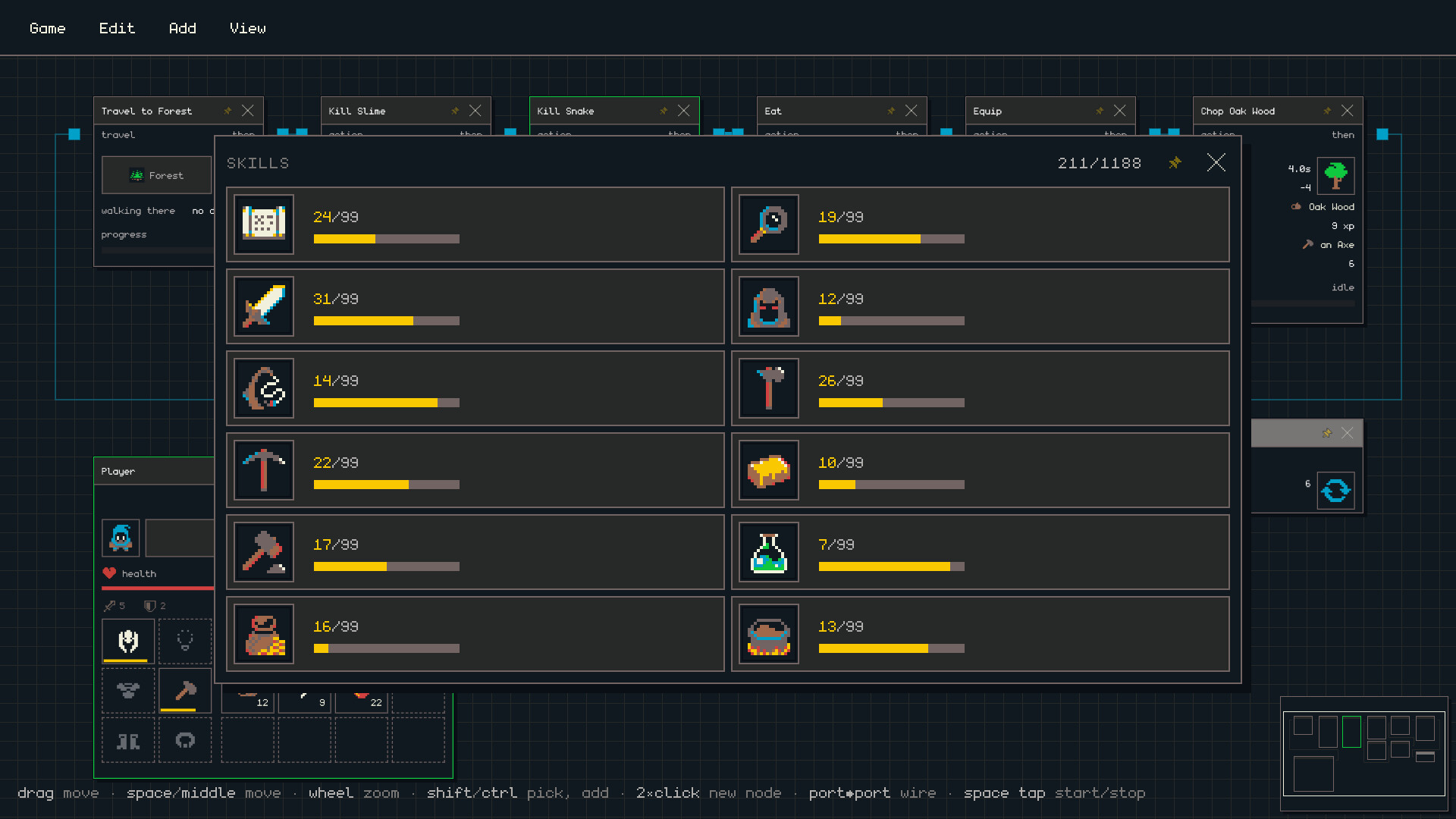This screenshot has width=1456, height=819.
Task: Select the amulet equipment slot
Action: [x=185, y=642]
